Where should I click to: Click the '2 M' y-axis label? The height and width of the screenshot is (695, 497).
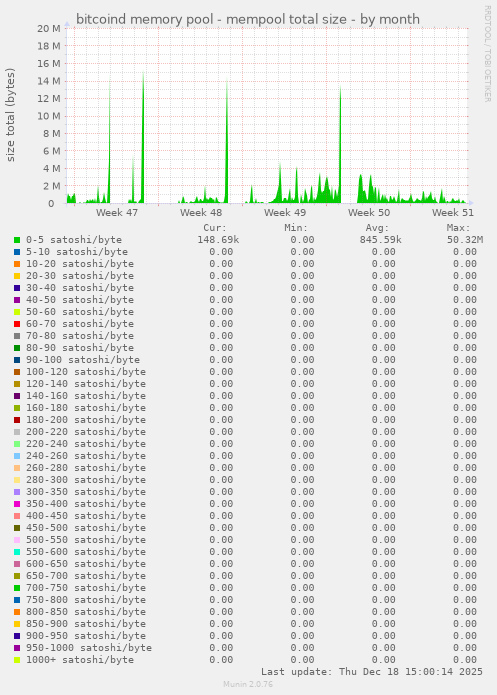click(52, 186)
